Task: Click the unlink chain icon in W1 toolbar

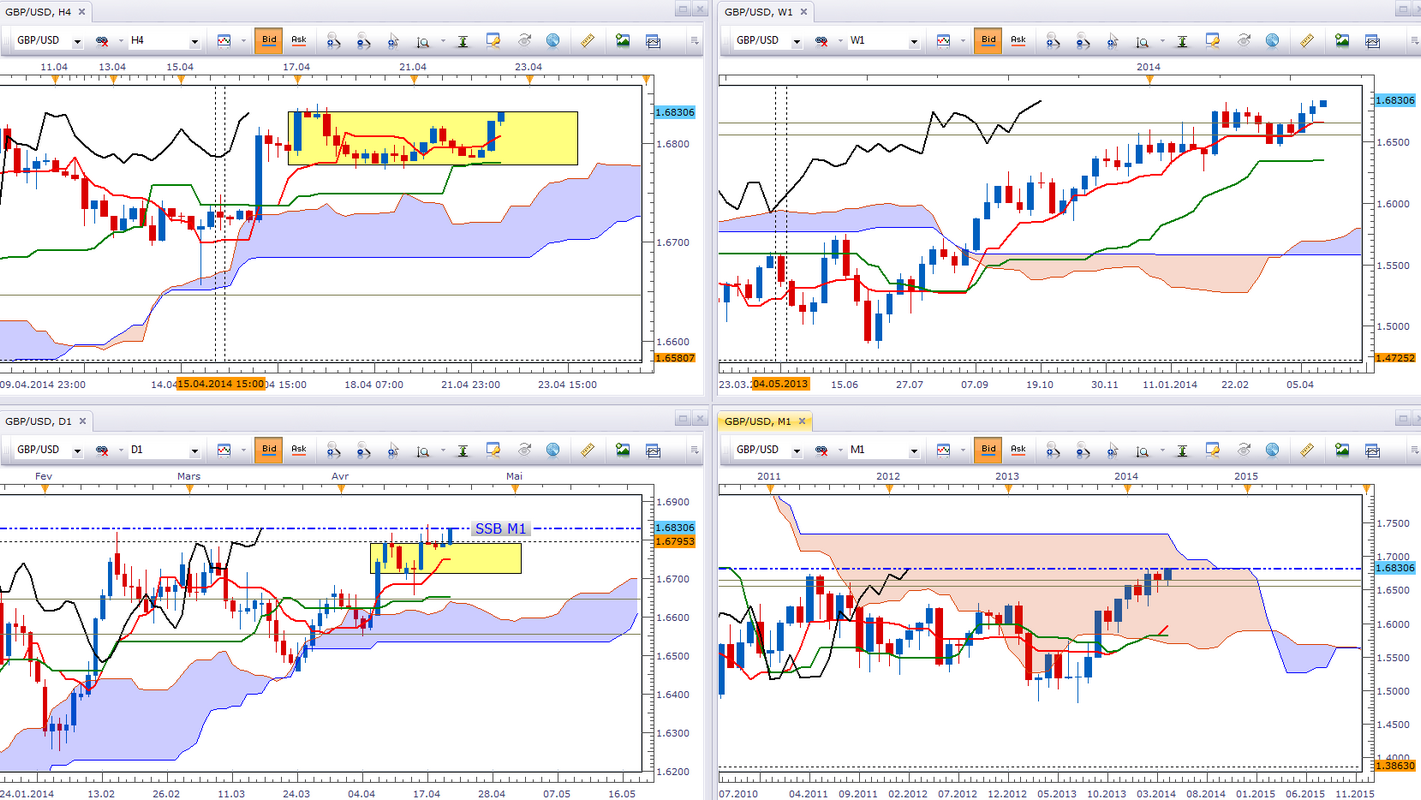Action: (x=821, y=41)
